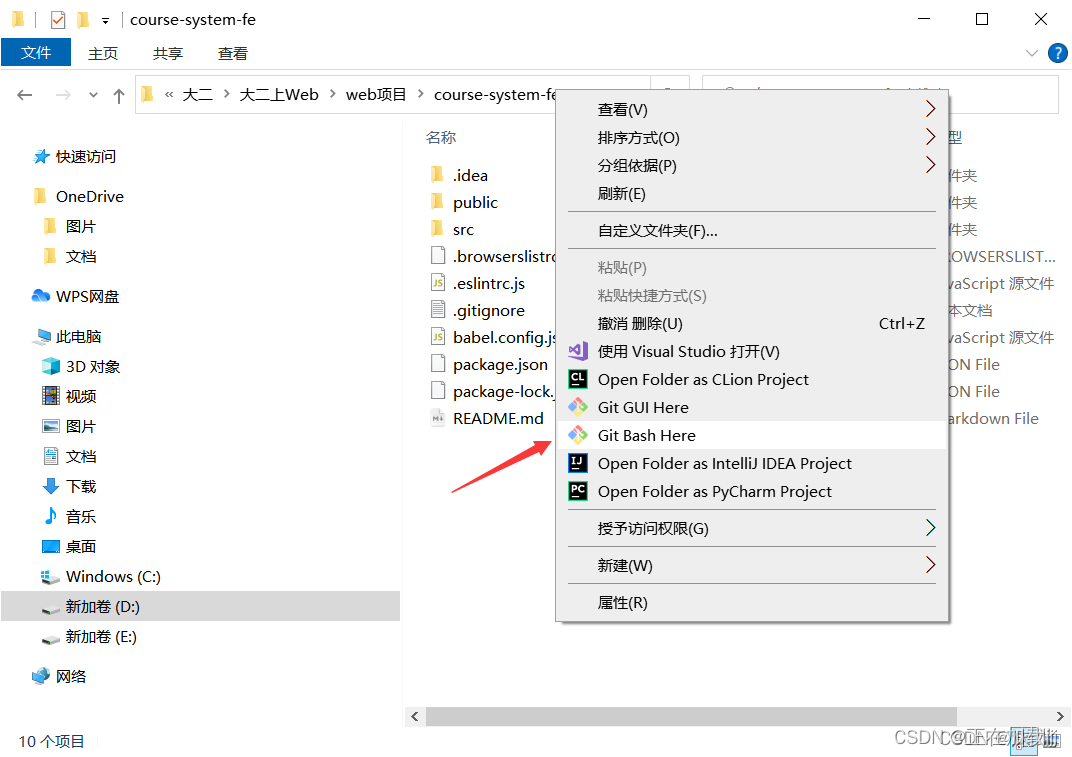1072x757 pixels.
Task: Click the 音乐 music note icon
Action: click(x=51, y=516)
